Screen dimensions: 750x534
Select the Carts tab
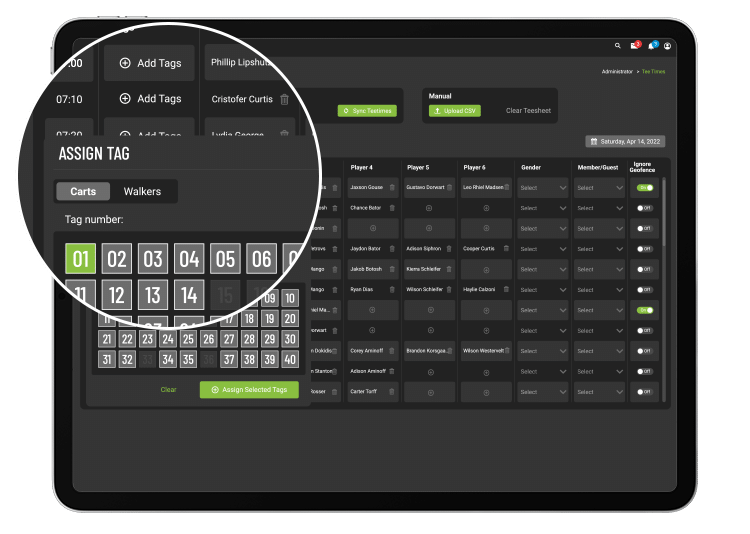[x=83, y=191]
